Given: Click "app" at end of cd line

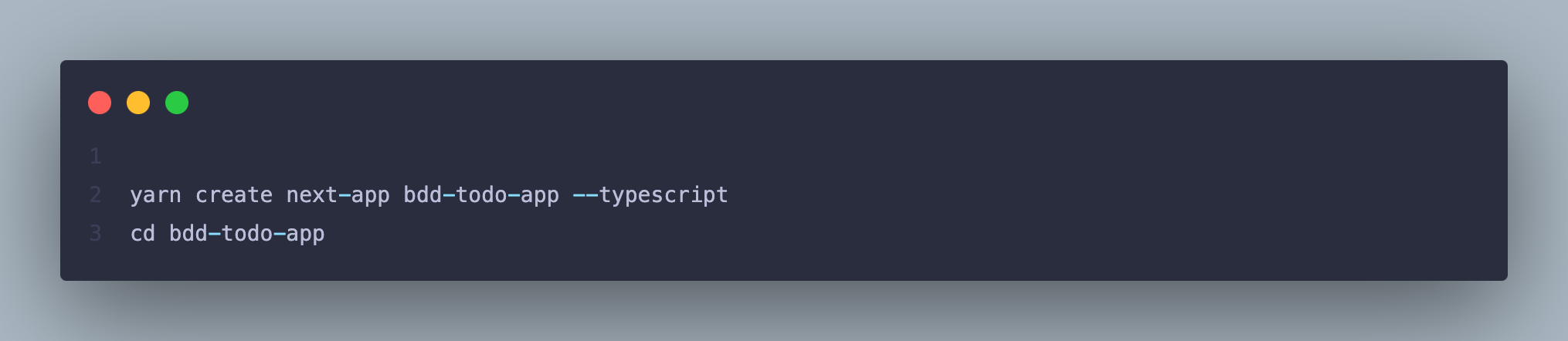Looking at the screenshot, I should 306,234.
